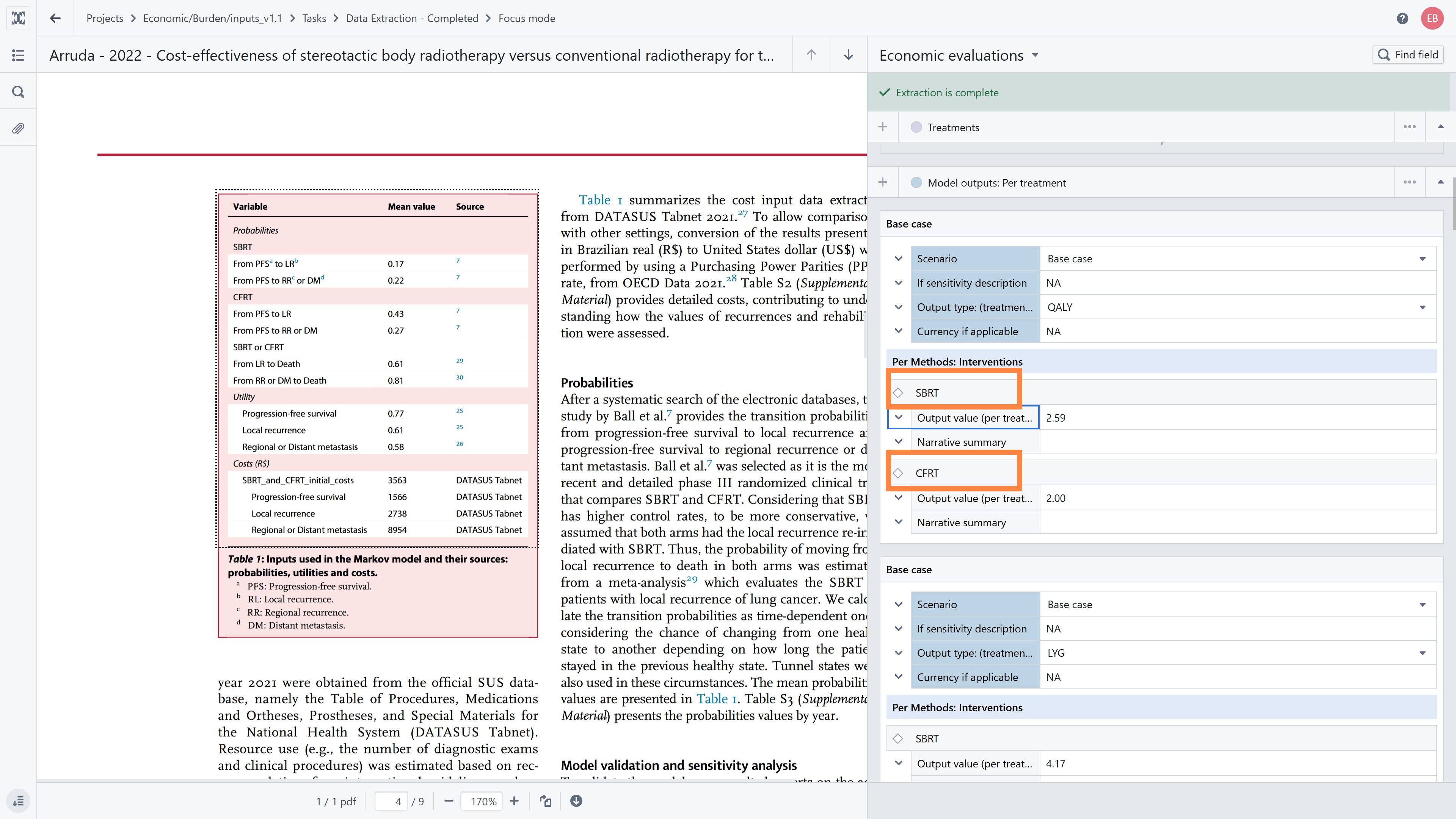Add a Model outputs entry with plus icon

(x=883, y=182)
